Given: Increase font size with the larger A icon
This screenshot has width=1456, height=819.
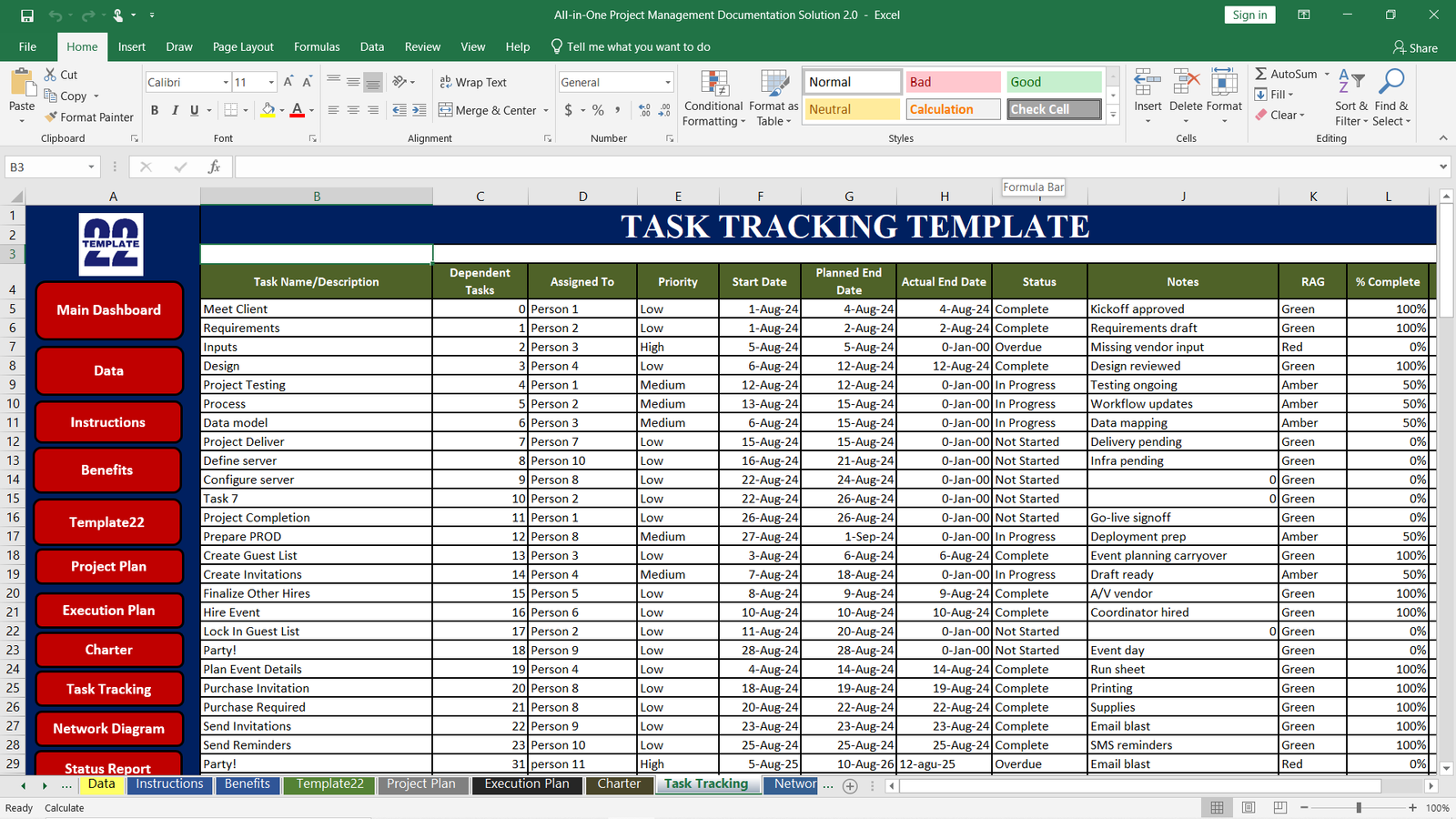Looking at the screenshot, I should click(x=288, y=82).
